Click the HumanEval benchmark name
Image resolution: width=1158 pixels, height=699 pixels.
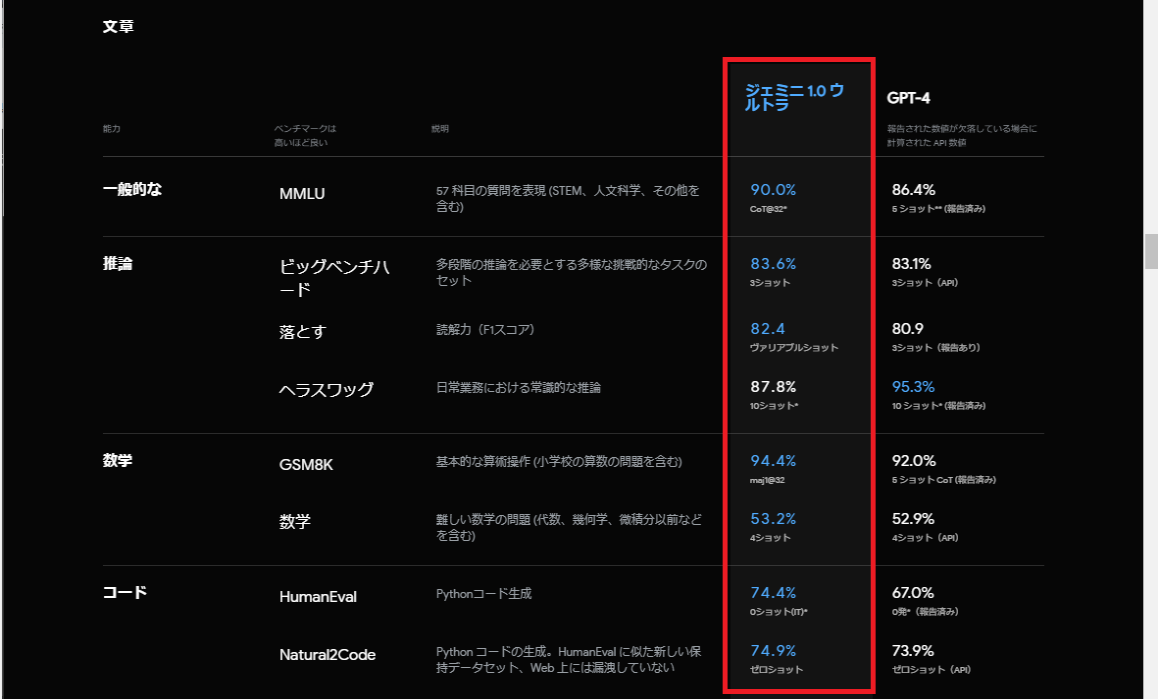pos(318,597)
